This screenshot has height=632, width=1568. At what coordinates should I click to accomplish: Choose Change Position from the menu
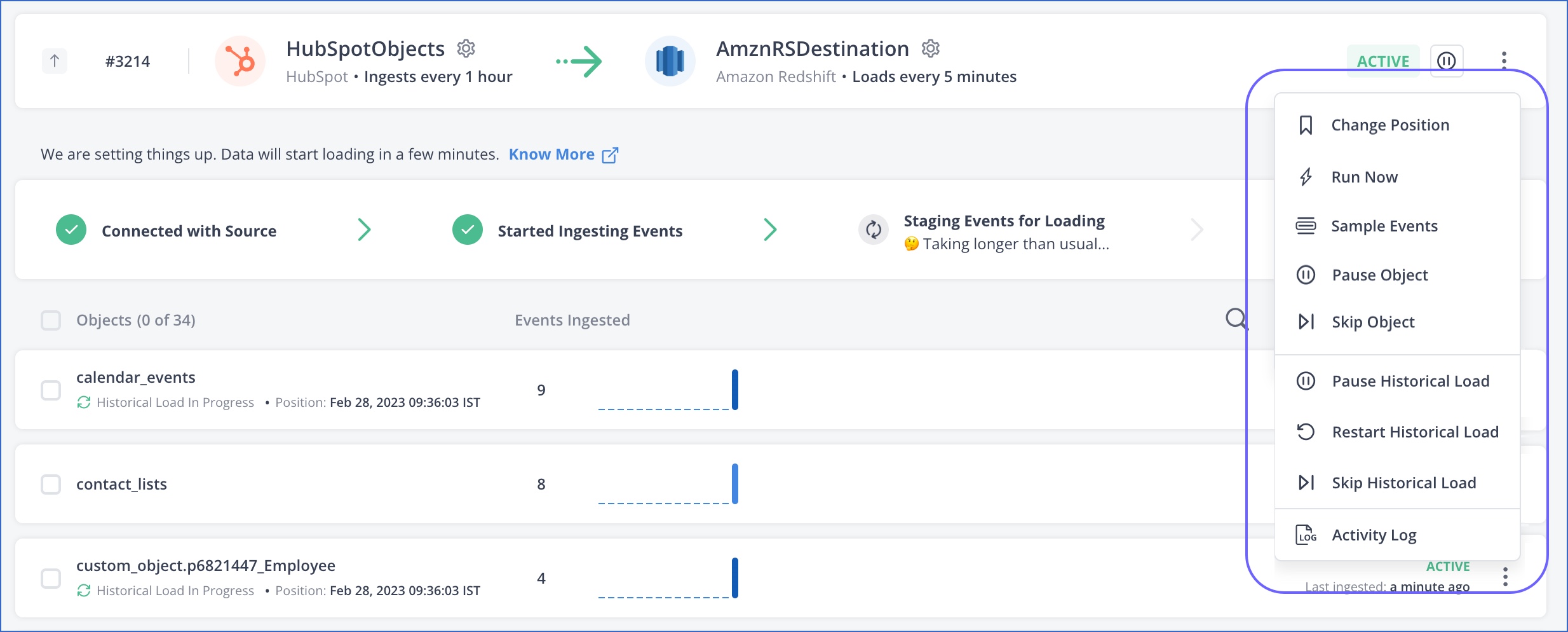(x=1397, y=125)
